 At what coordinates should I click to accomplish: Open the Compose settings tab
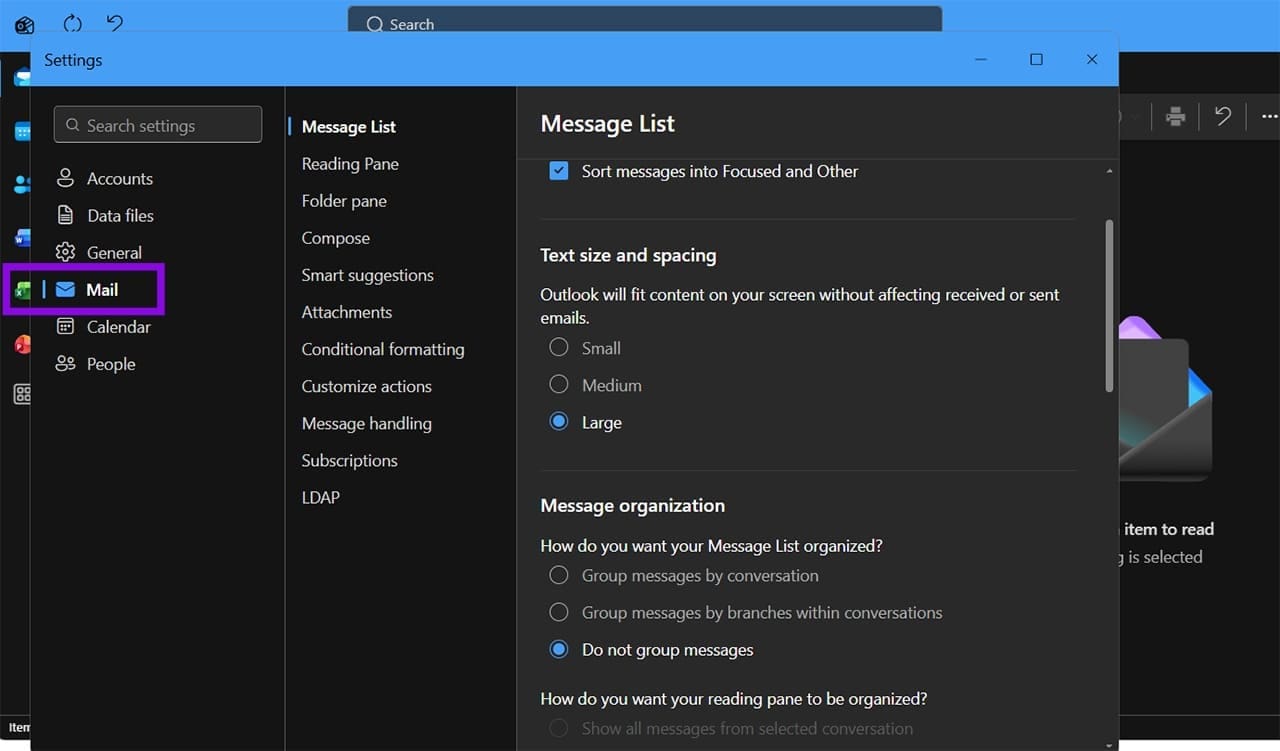tap(336, 238)
